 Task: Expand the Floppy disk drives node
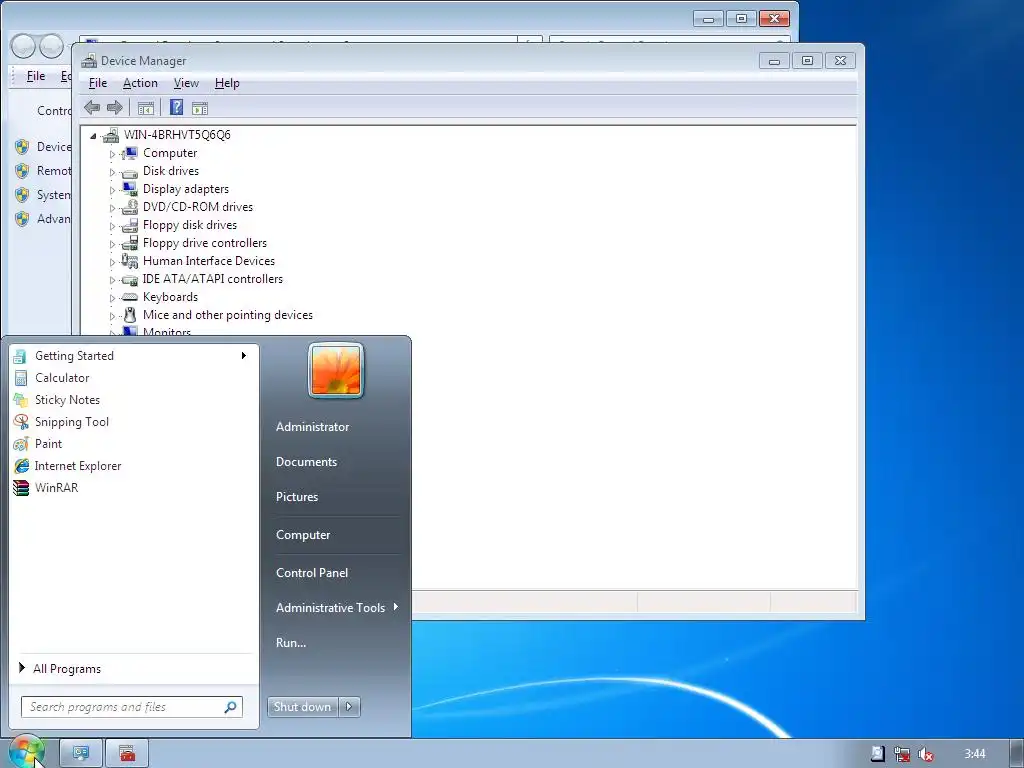(112, 226)
